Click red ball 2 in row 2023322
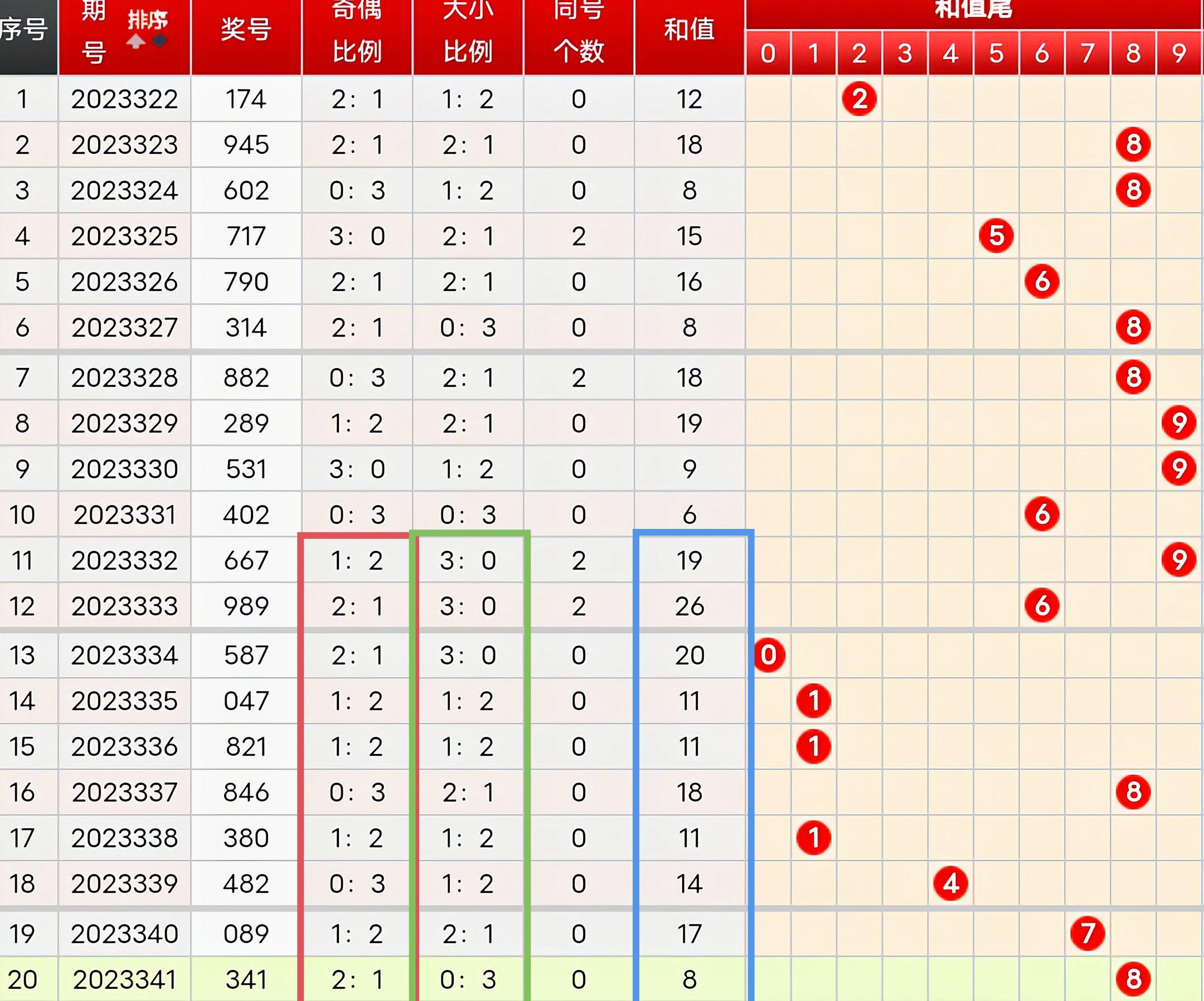 859,99
